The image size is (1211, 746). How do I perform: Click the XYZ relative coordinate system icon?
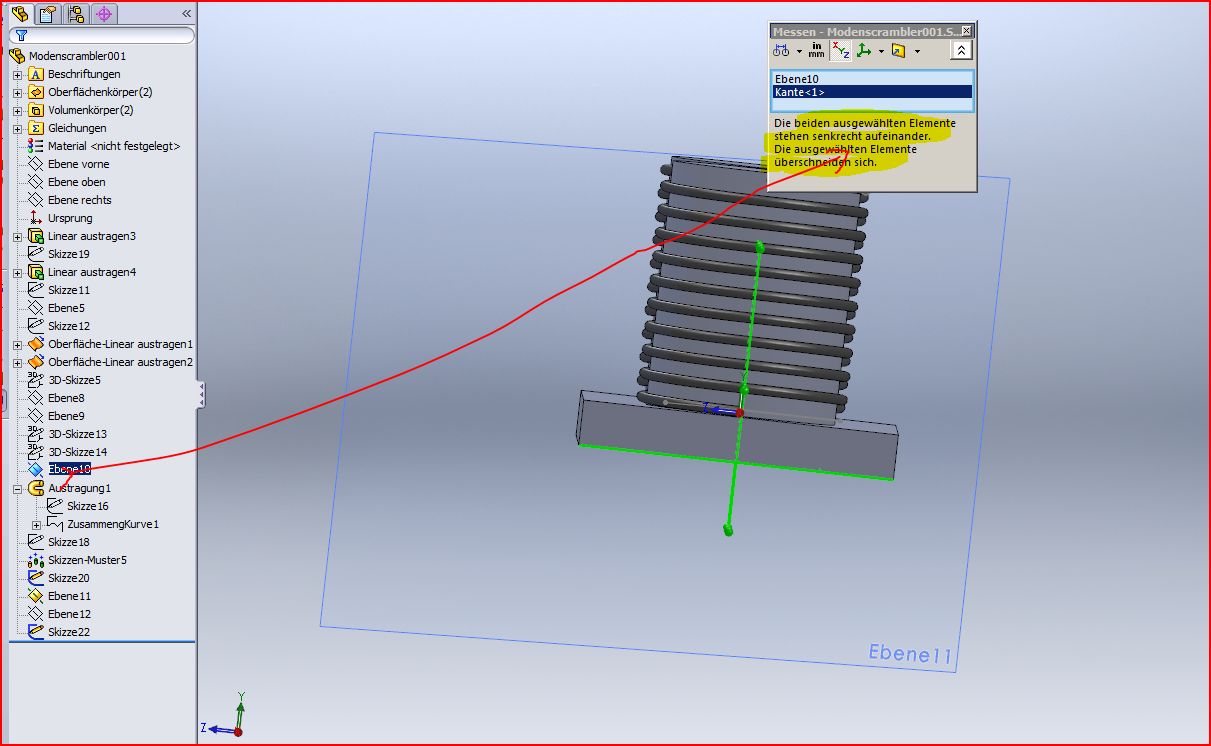[865, 51]
